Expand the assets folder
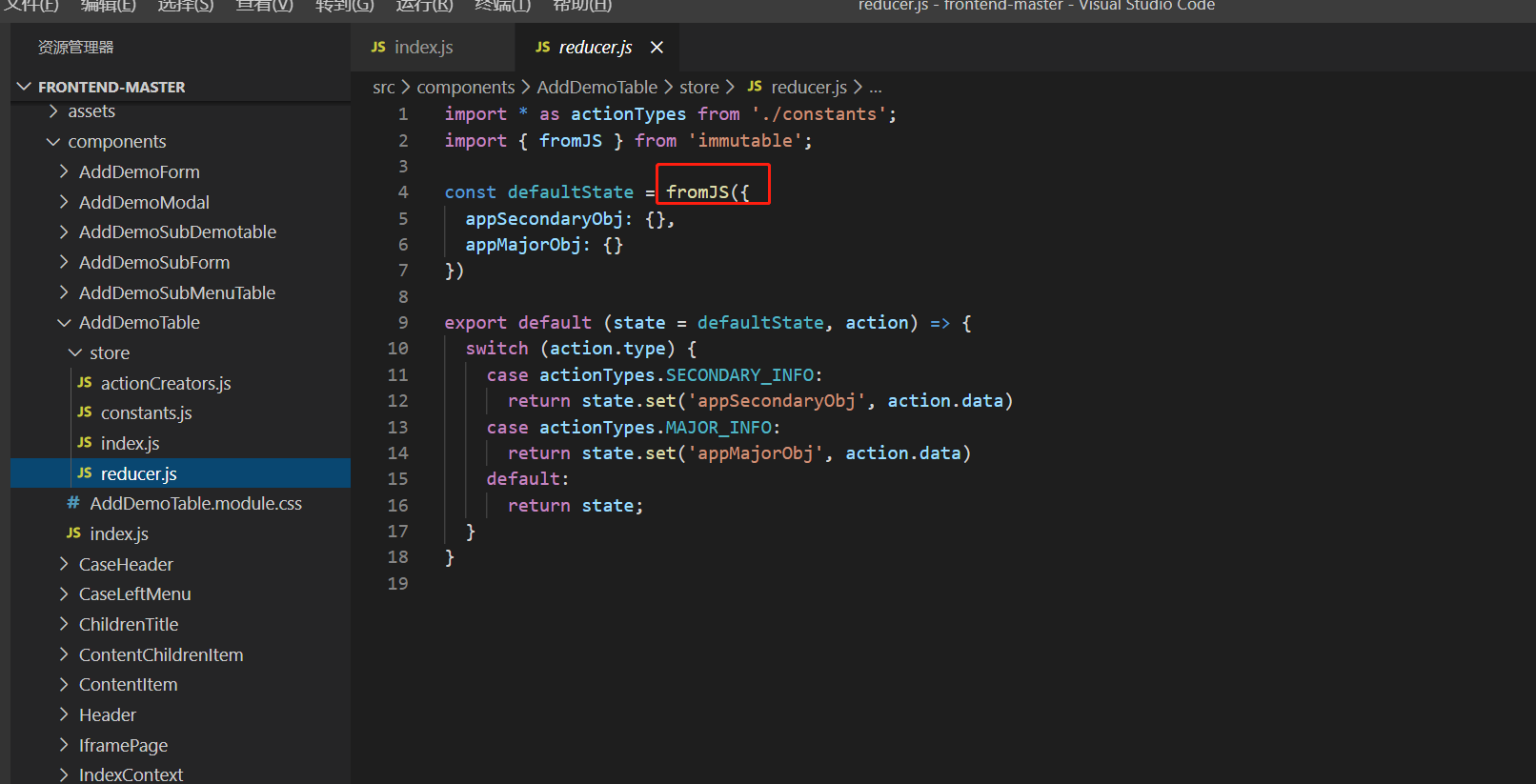Image resolution: width=1536 pixels, height=784 pixels. pos(53,111)
